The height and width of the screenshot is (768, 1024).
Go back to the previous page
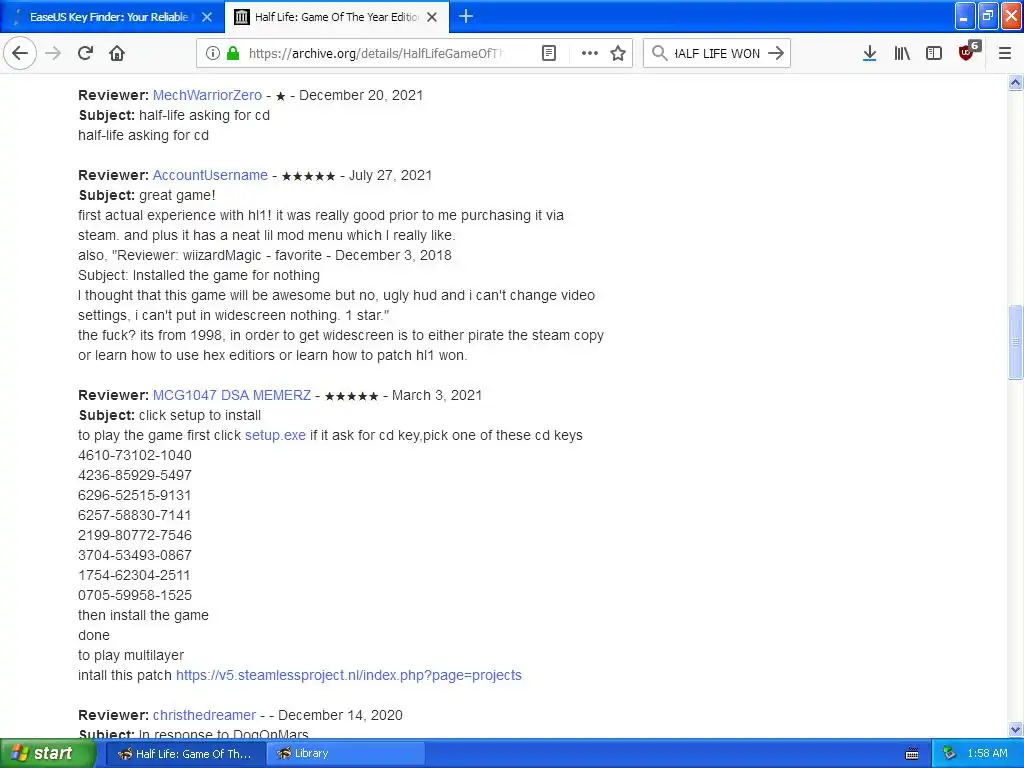tap(20, 53)
